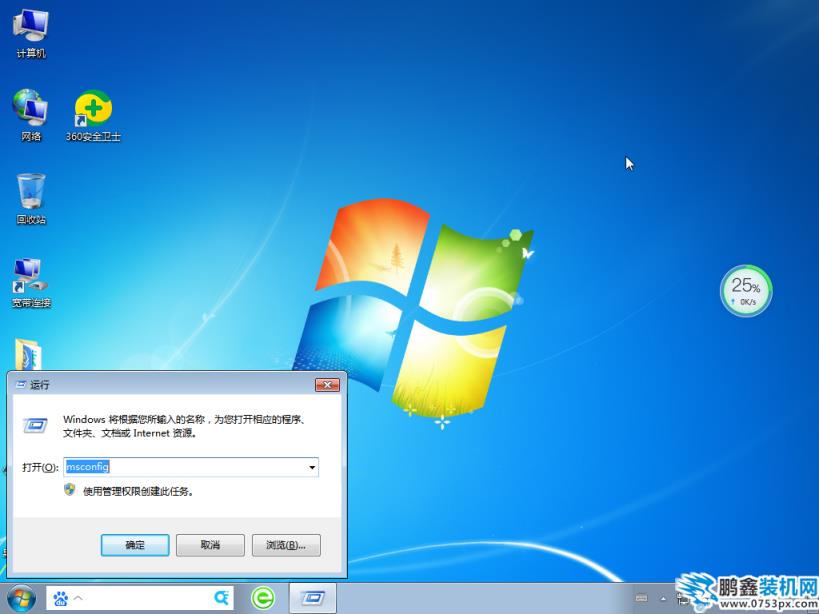This screenshot has height=614, width=819.
Task: Click the 360 floating 25% speed ball
Action: (746, 290)
